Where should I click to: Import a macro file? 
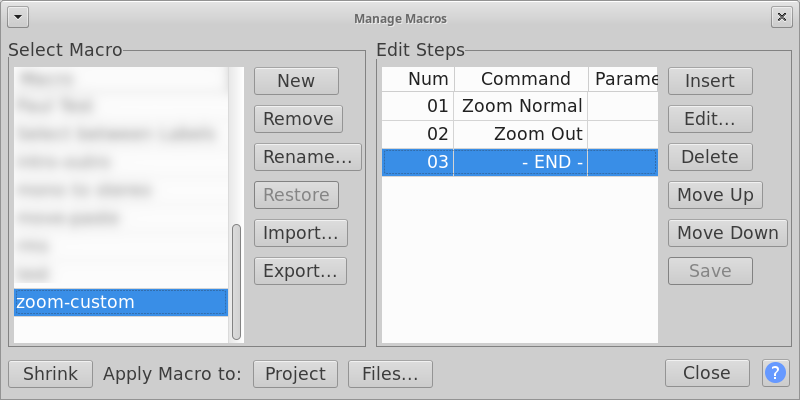(x=301, y=233)
